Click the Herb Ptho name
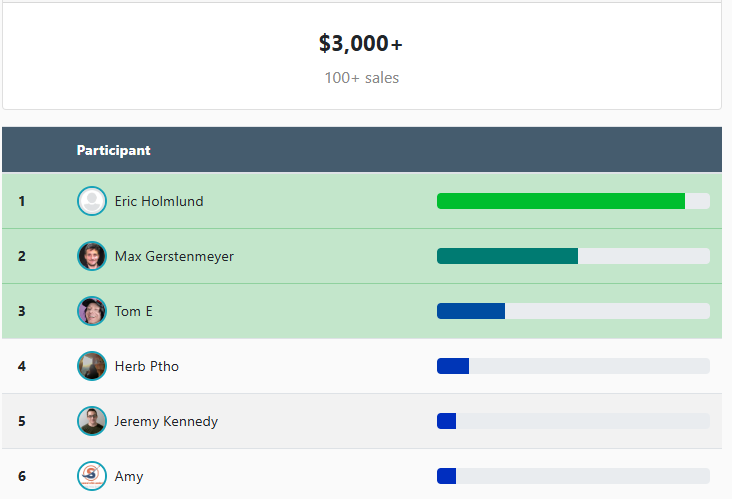This screenshot has height=499, width=732. pyautogui.click(x=146, y=366)
